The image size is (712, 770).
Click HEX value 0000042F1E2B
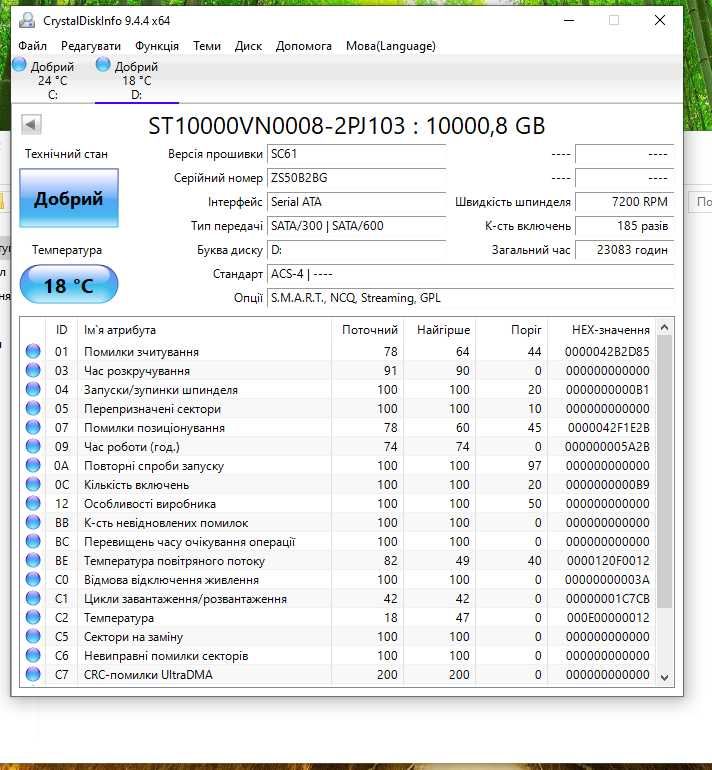(608, 428)
